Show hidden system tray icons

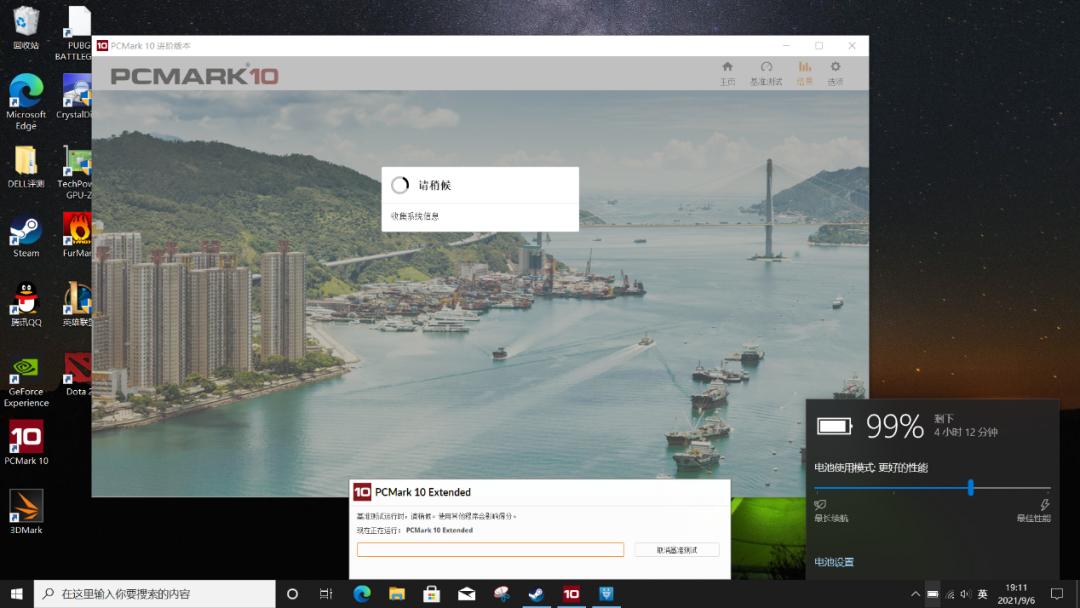pyautogui.click(x=915, y=594)
